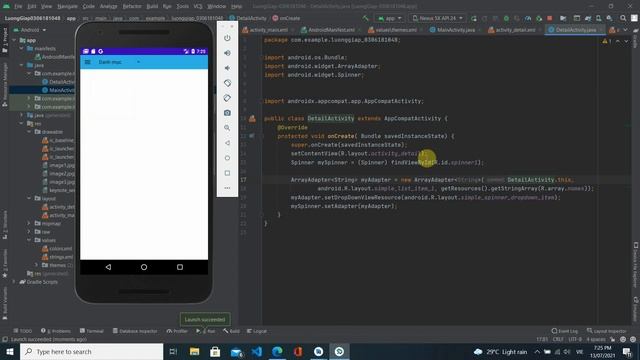Click the Rerun app icon beside device selector
640x360 pixels.
[x=474, y=18]
